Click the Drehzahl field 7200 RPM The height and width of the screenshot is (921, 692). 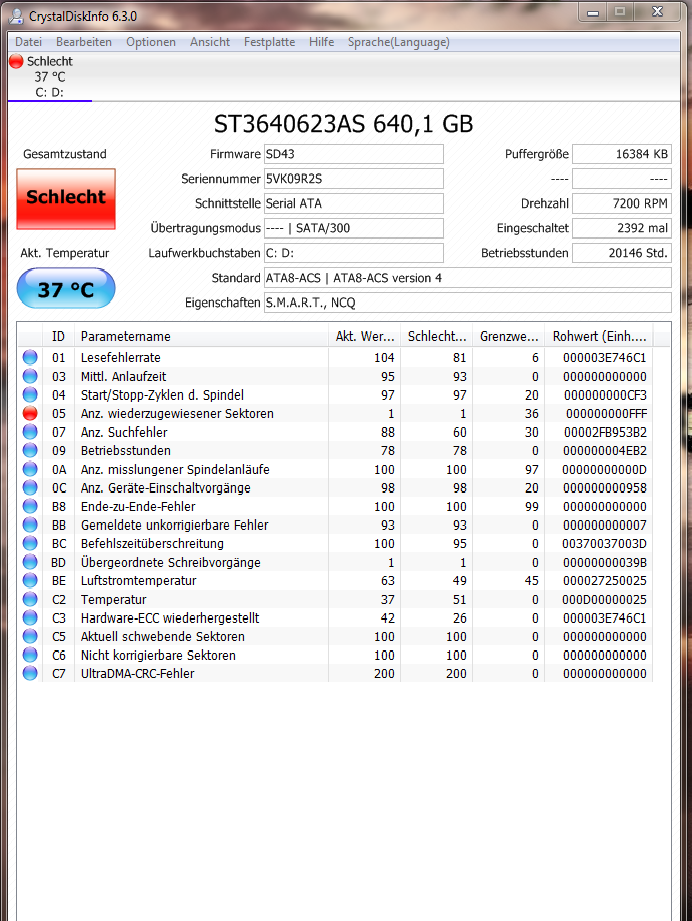click(622, 203)
